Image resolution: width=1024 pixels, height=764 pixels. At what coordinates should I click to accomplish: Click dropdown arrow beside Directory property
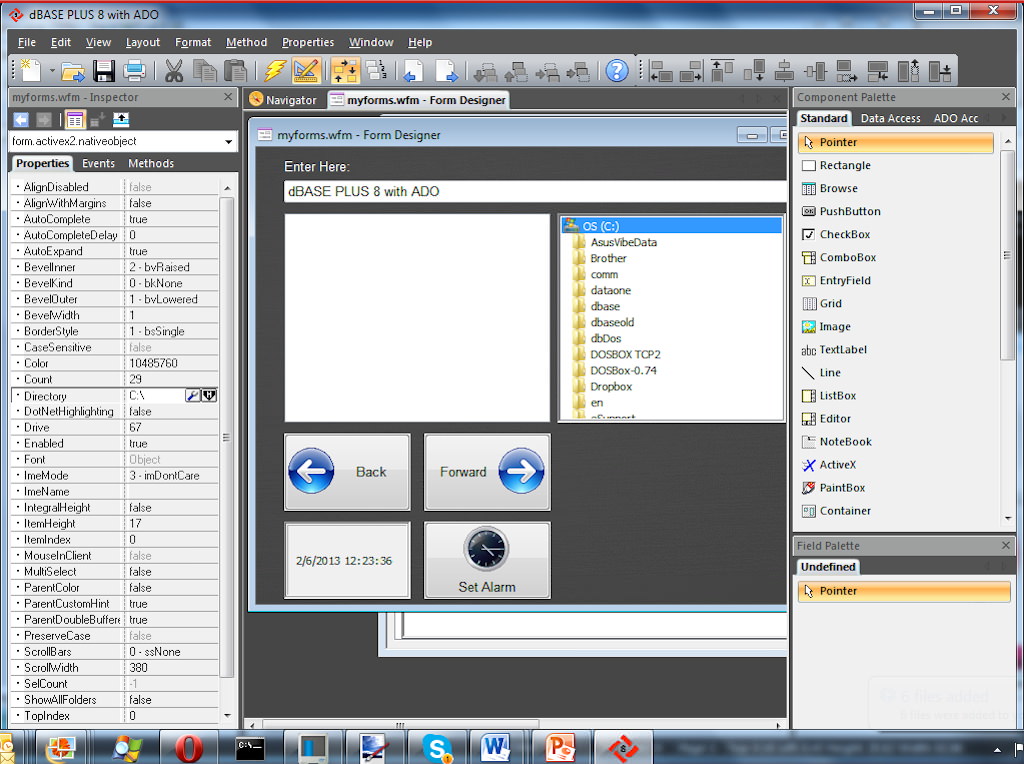pyautogui.click(x=209, y=395)
